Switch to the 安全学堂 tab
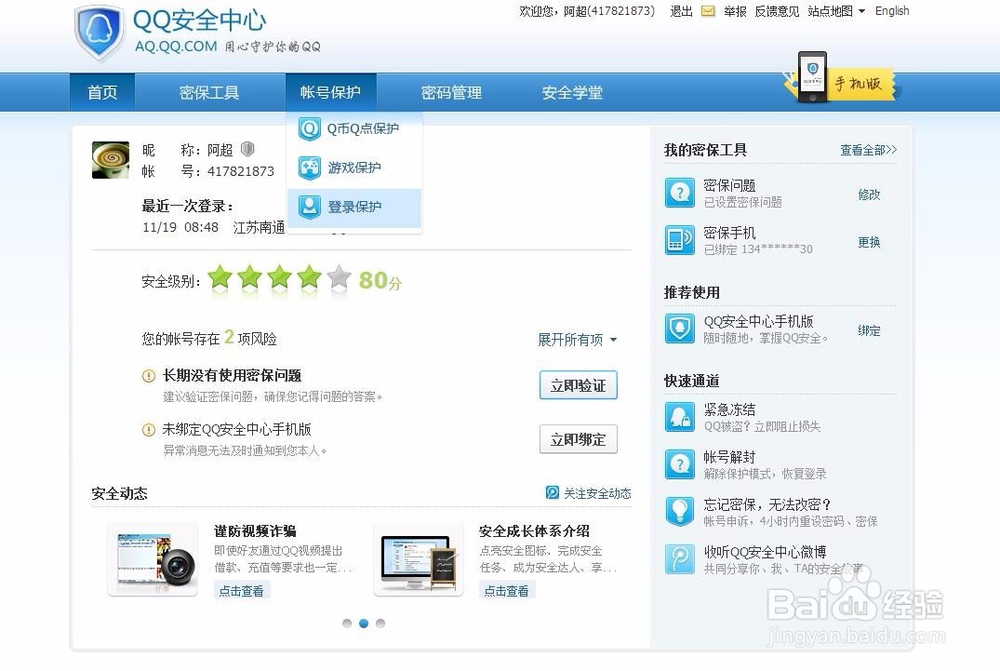Viewport: 1000px width, 671px height. click(x=570, y=92)
